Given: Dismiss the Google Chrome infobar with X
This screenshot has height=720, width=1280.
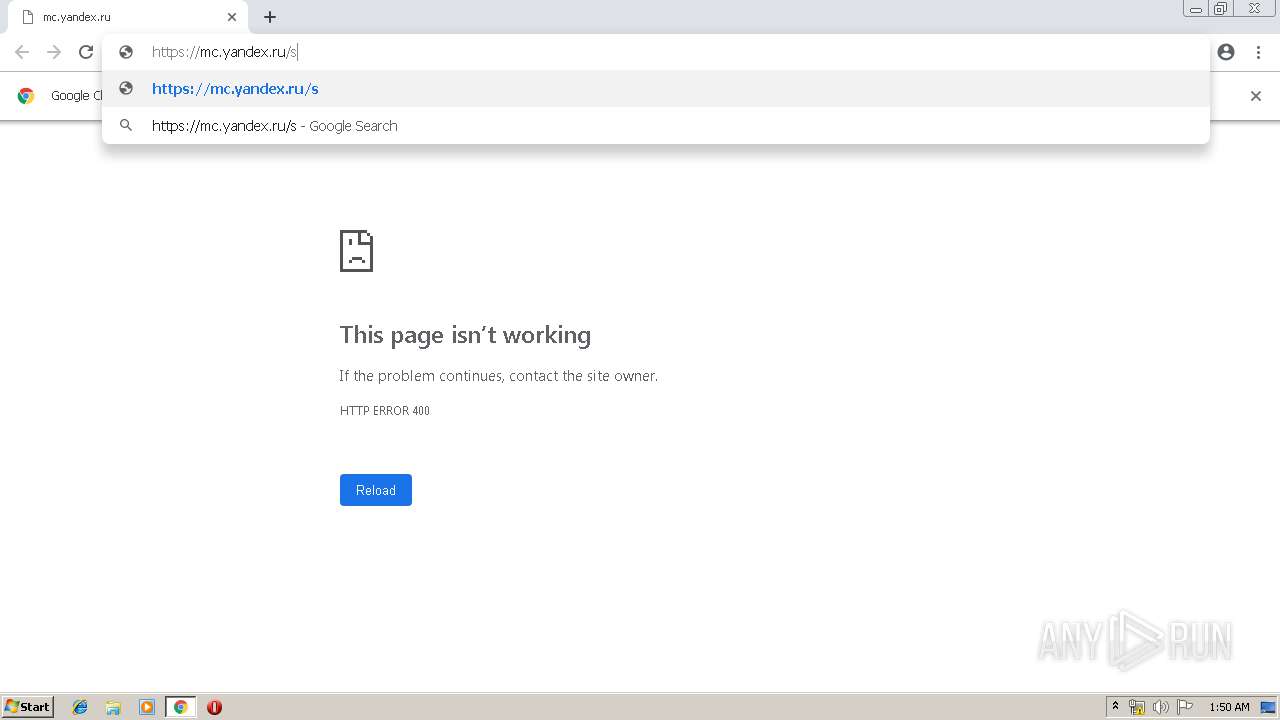Looking at the screenshot, I should point(1256,96).
